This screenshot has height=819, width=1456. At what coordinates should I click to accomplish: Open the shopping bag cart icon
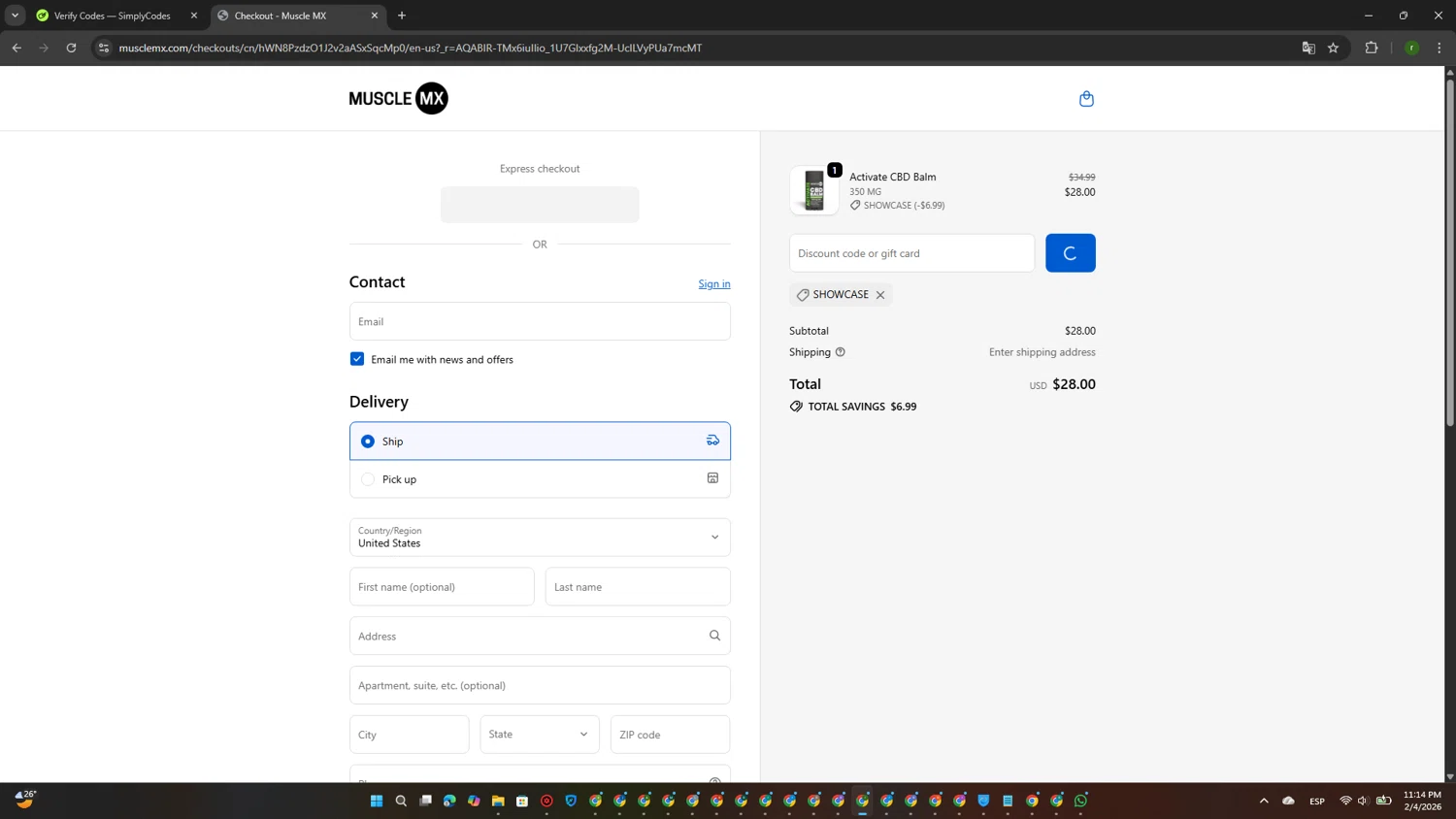coord(1086,99)
